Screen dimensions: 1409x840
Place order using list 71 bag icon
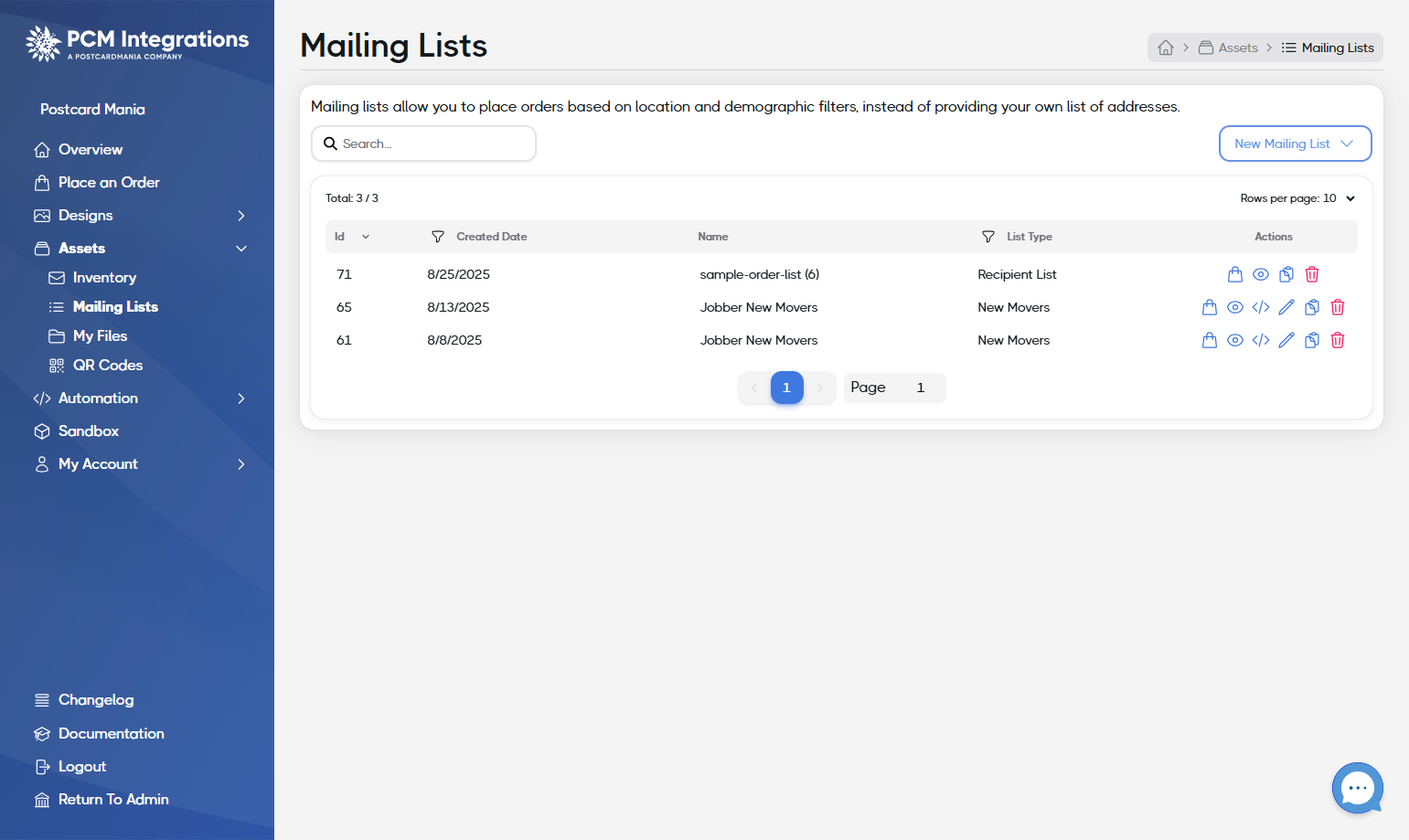click(1235, 274)
